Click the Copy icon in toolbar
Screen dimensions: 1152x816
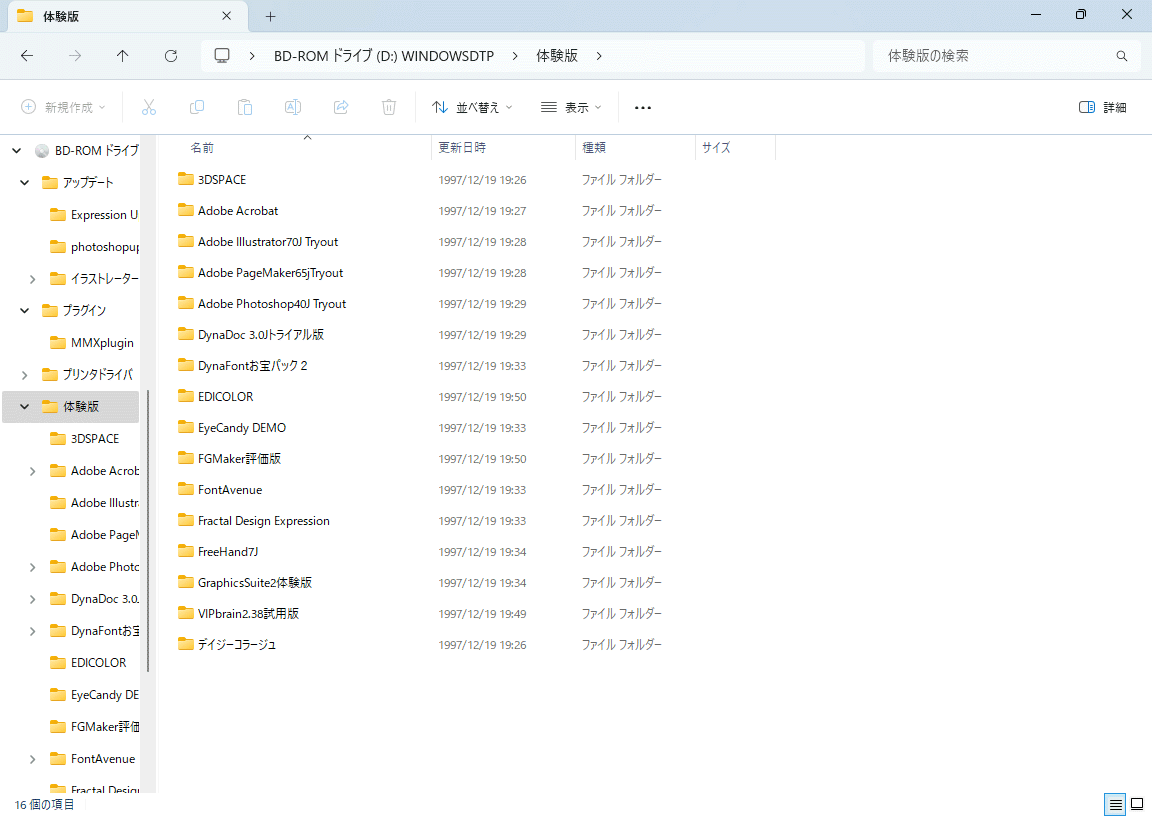tap(197, 107)
